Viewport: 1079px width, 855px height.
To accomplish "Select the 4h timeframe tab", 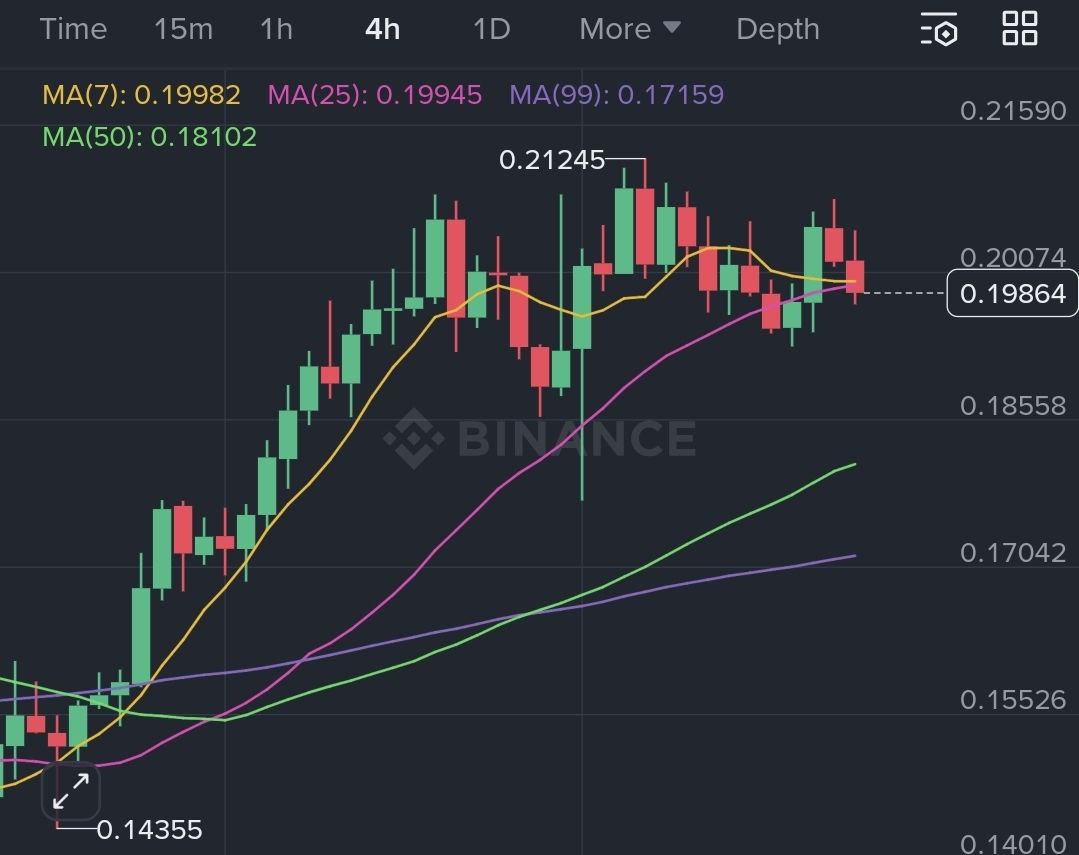I will click(x=382, y=29).
